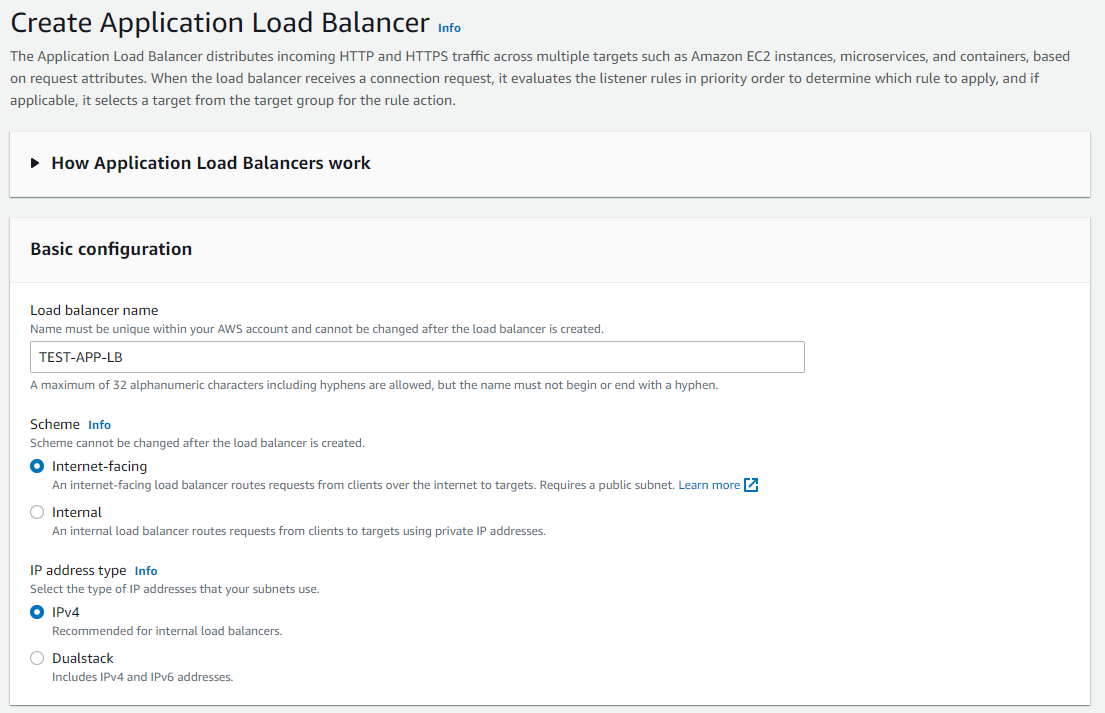Choose the Dualstack radio button
1105x713 pixels.
click(37, 658)
